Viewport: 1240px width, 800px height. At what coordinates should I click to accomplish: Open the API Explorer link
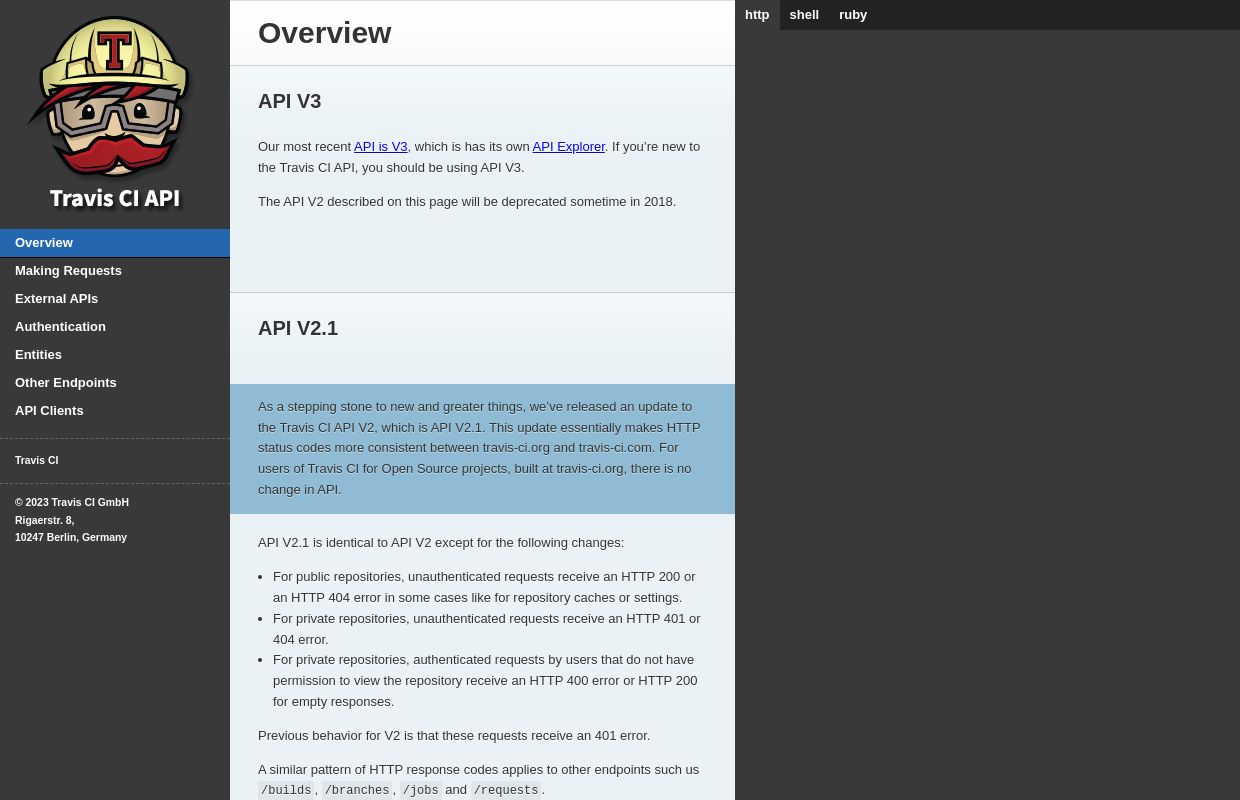pyautogui.click(x=569, y=147)
